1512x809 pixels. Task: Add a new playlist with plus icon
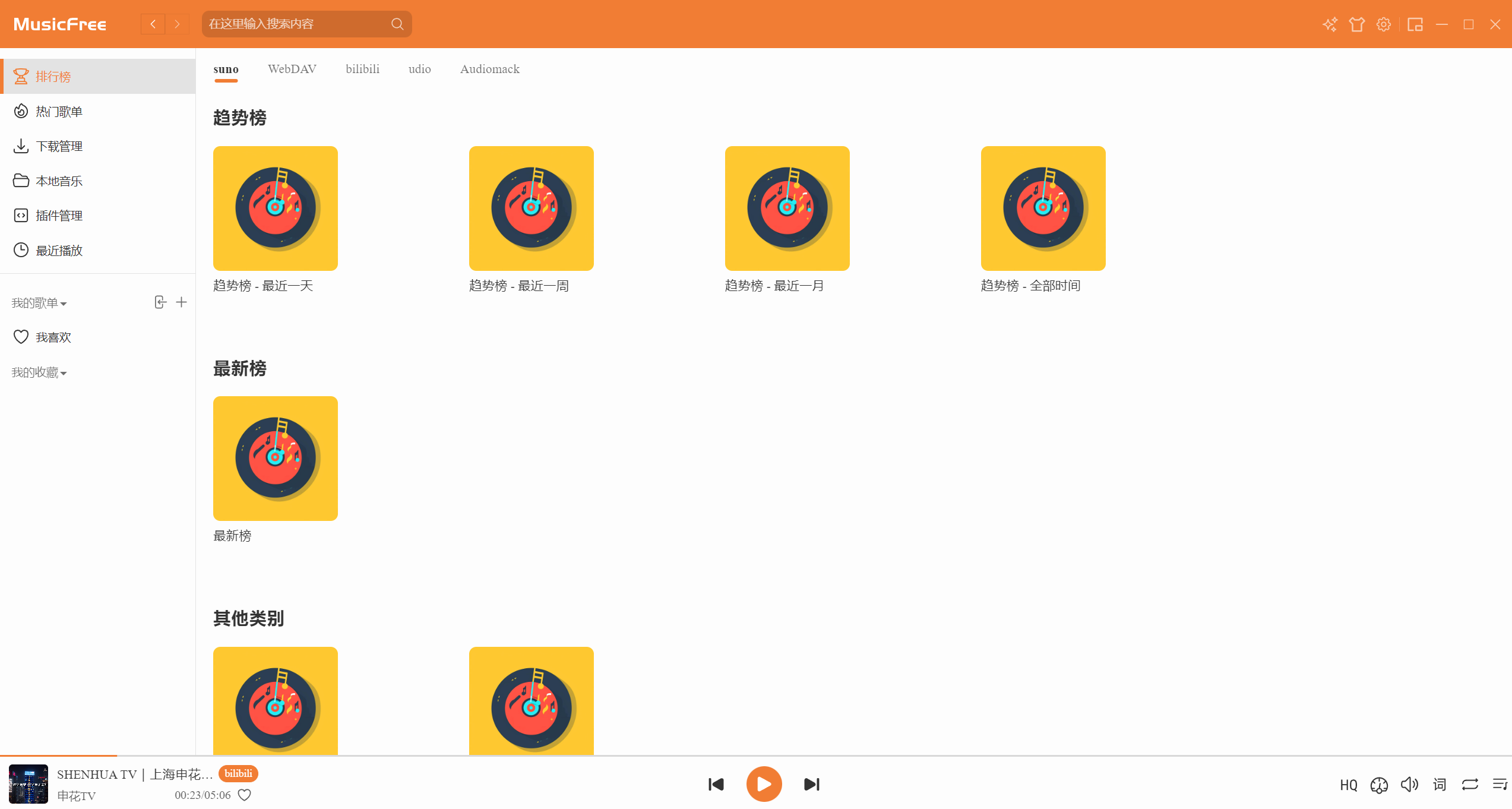tap(182, 302)
